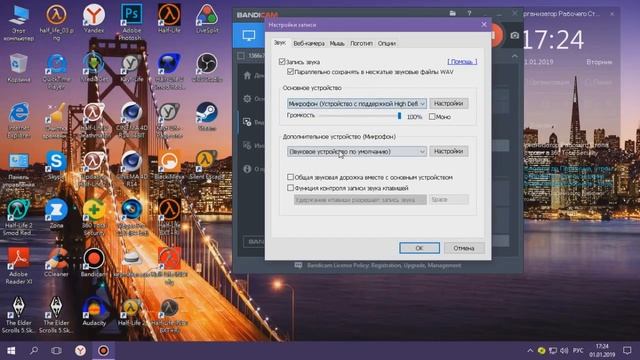The image size is (640, 360).
Task: Open the Мышь tab
Action: (x=337, y=43)
